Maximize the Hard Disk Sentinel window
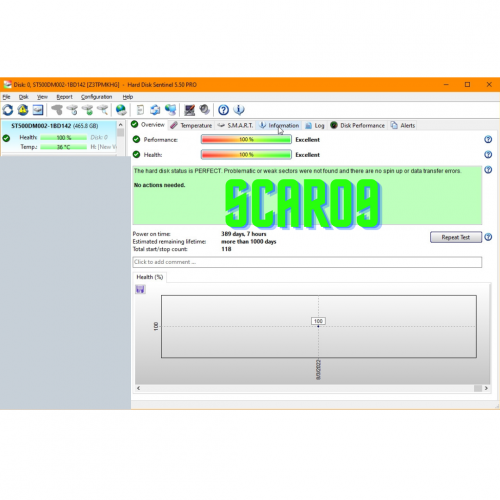The width and height of the screenshot is (500, 500). pos(467,85)
